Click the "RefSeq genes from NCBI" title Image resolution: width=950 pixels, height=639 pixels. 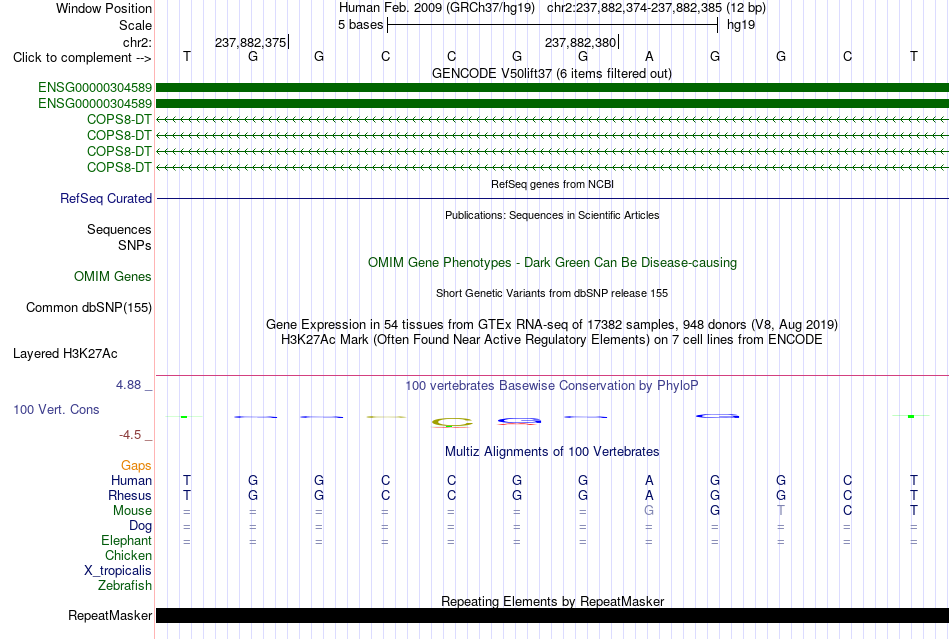552,184
